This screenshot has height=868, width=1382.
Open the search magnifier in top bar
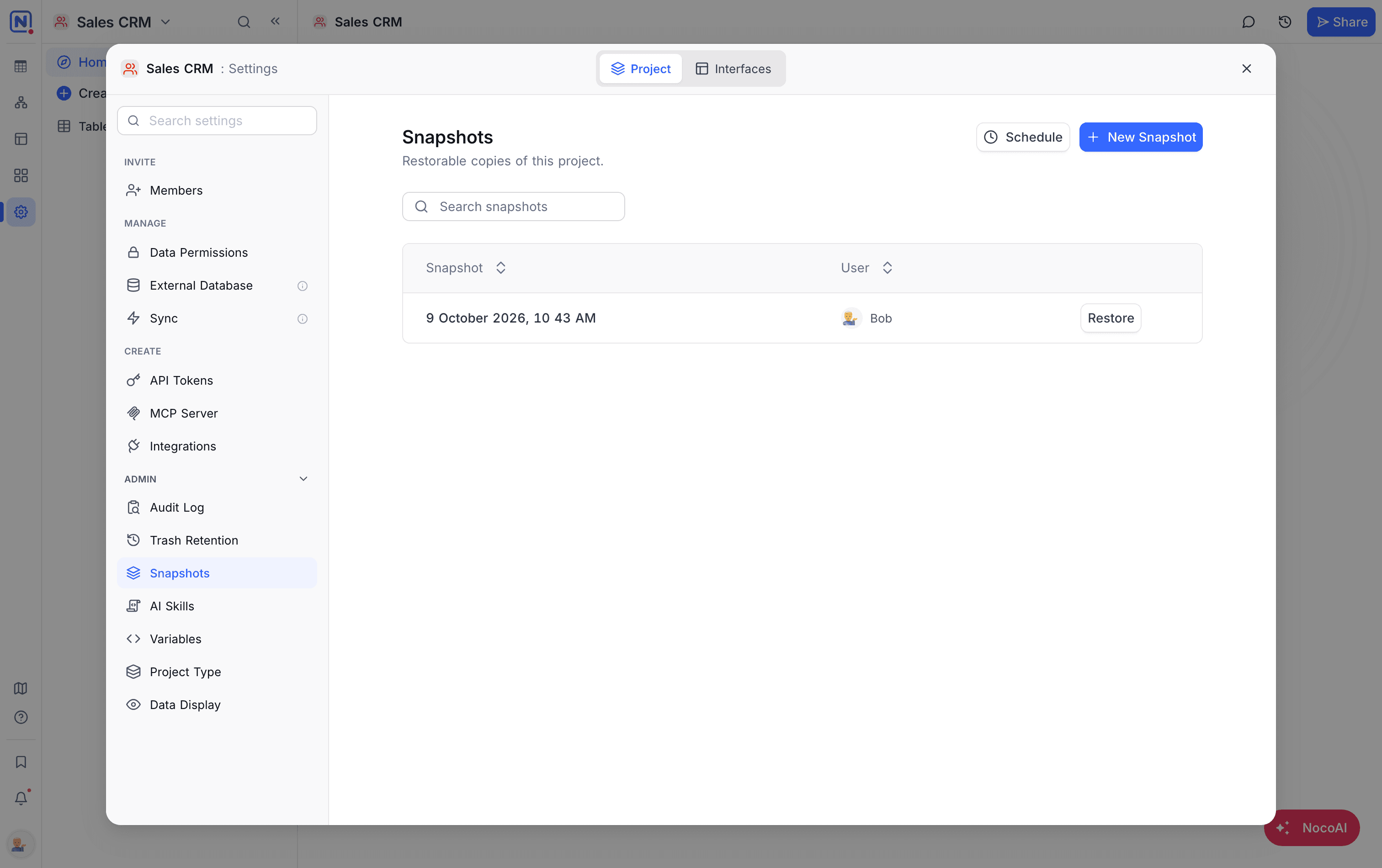pos(244,22)
